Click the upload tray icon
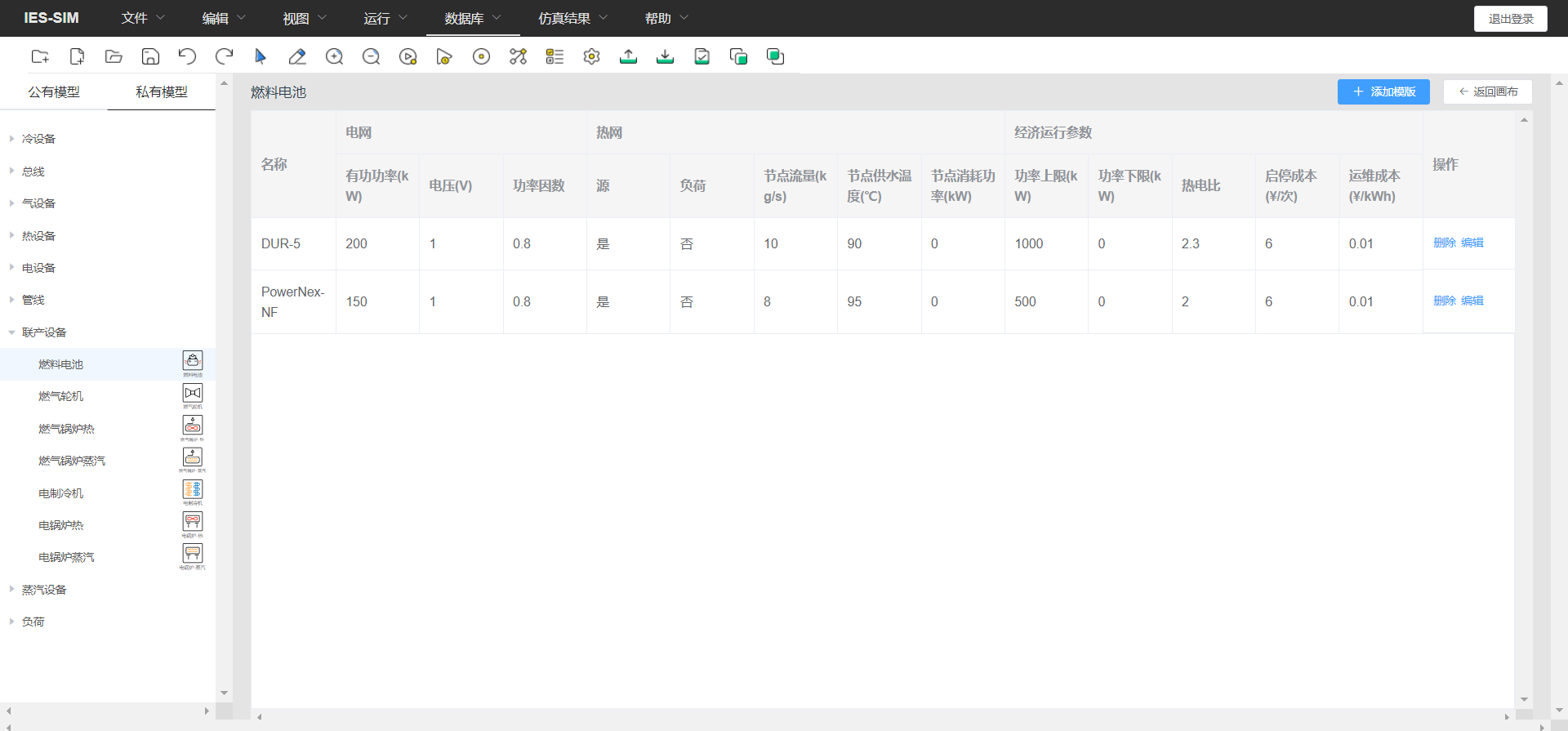 point(628,56)
